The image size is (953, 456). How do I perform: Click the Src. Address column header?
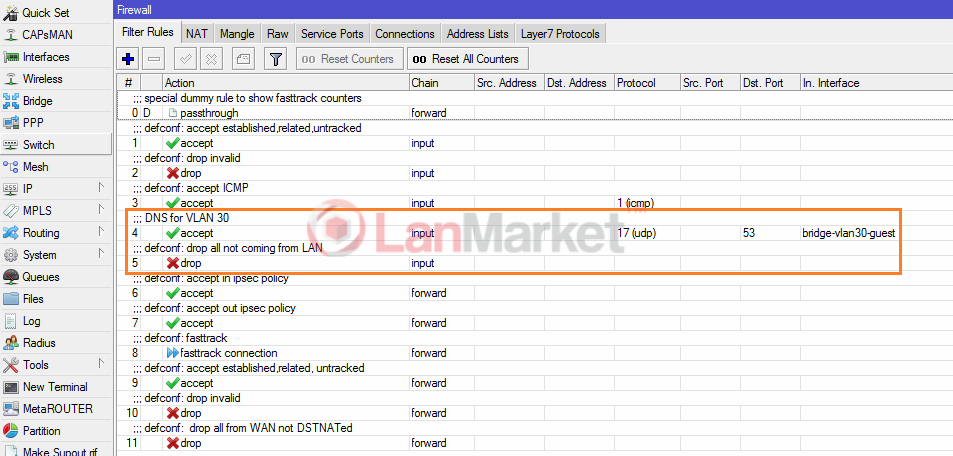click(509, 83)
